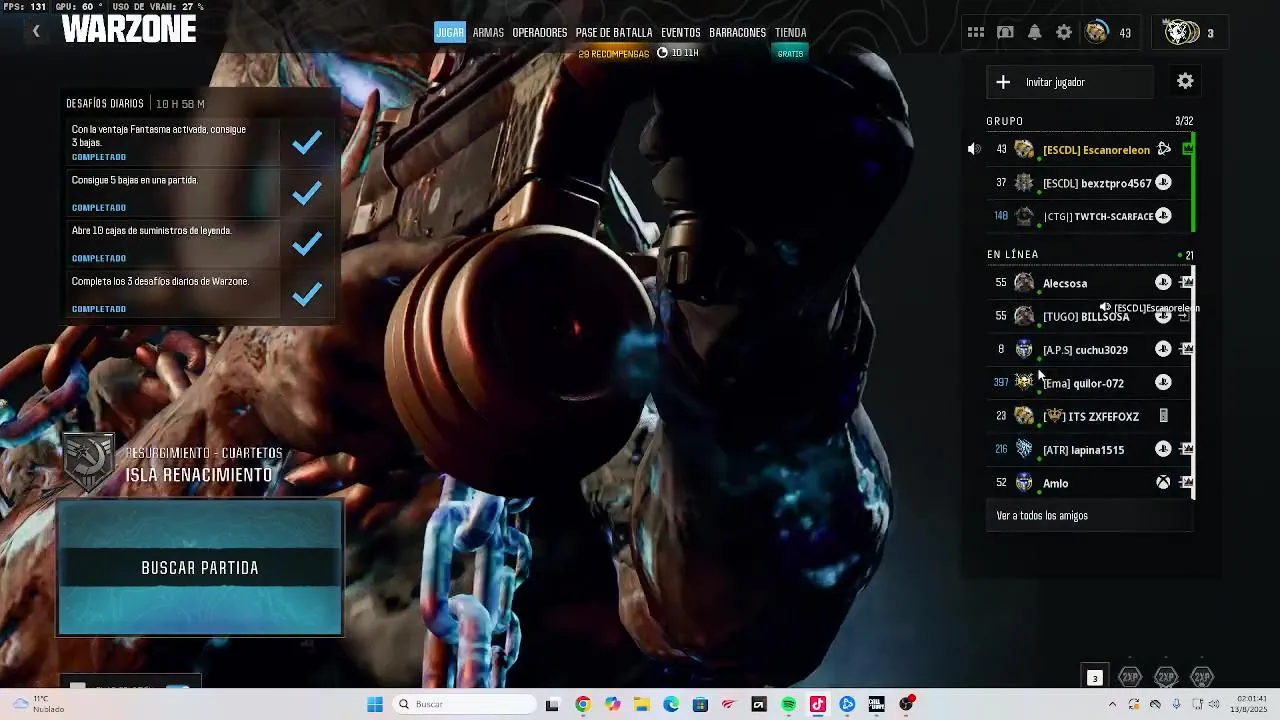
Task: Open the TIENDA tab
Action: pyautogui.click(x=790, y=33)
